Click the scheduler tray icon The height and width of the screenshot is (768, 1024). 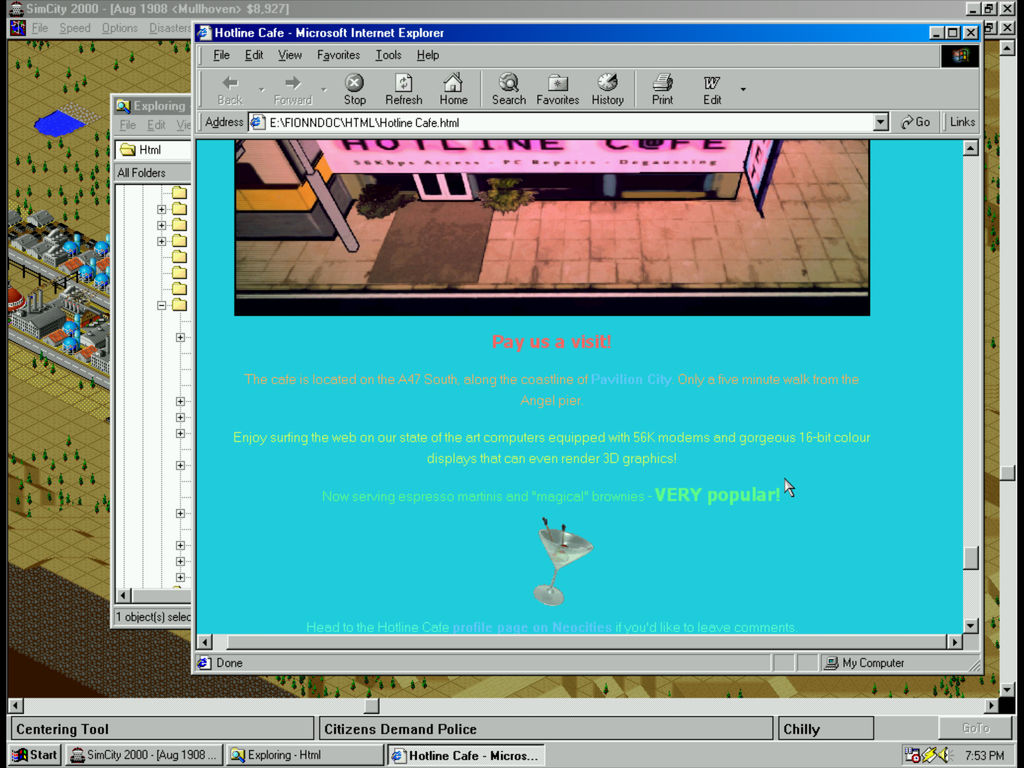pyautogui.click(x=912, y=755)
